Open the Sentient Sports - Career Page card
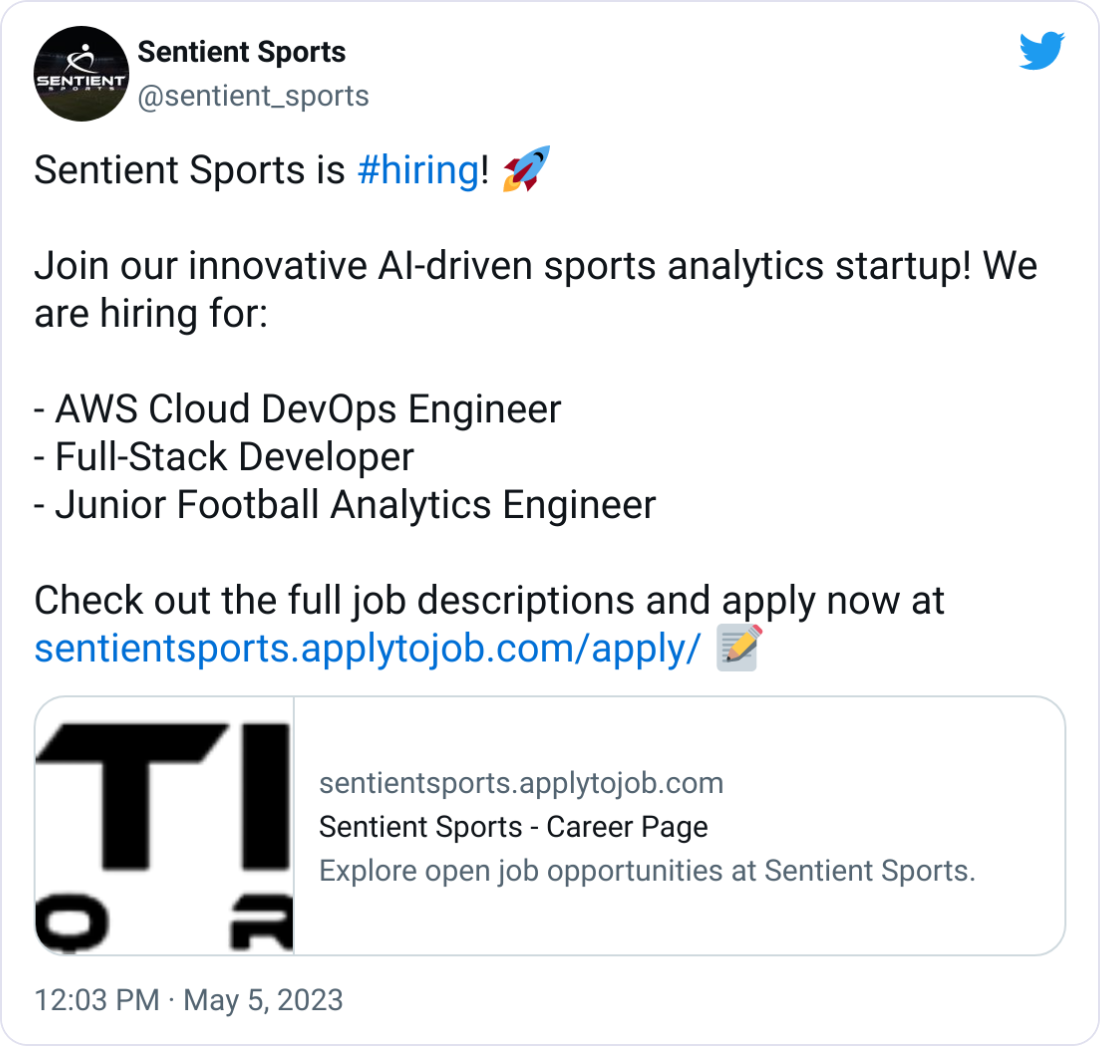The image size is (1100, 1046). tap(513, 827)
